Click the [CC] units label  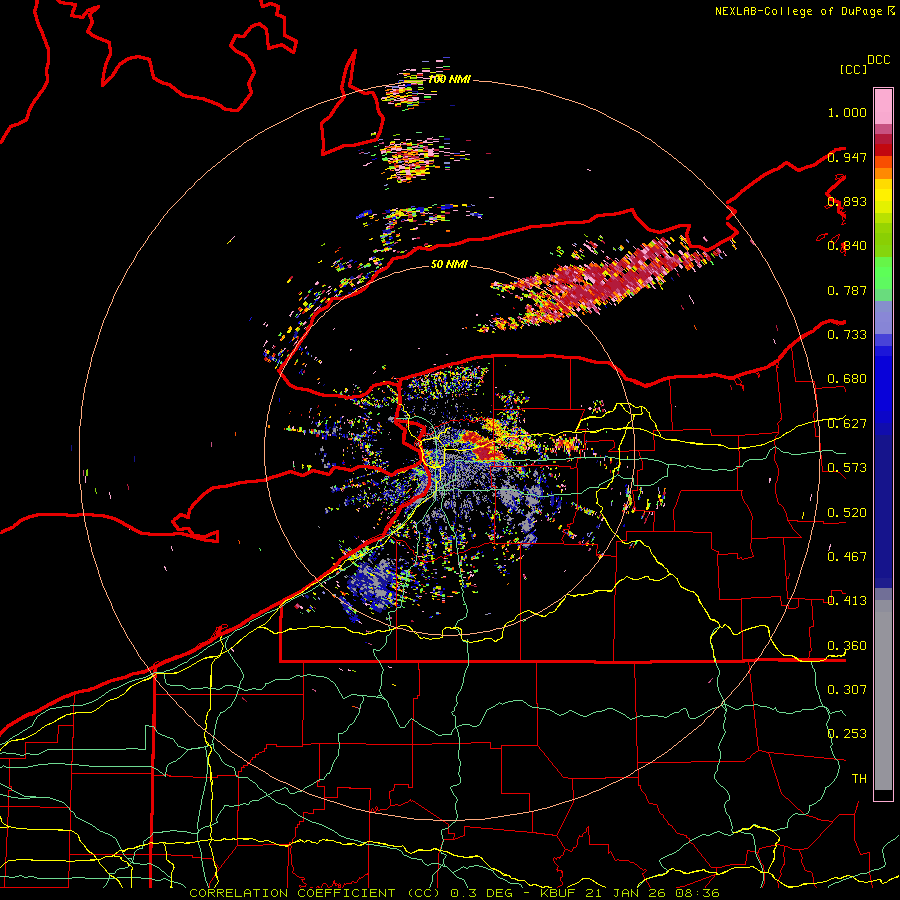point(853,69)
